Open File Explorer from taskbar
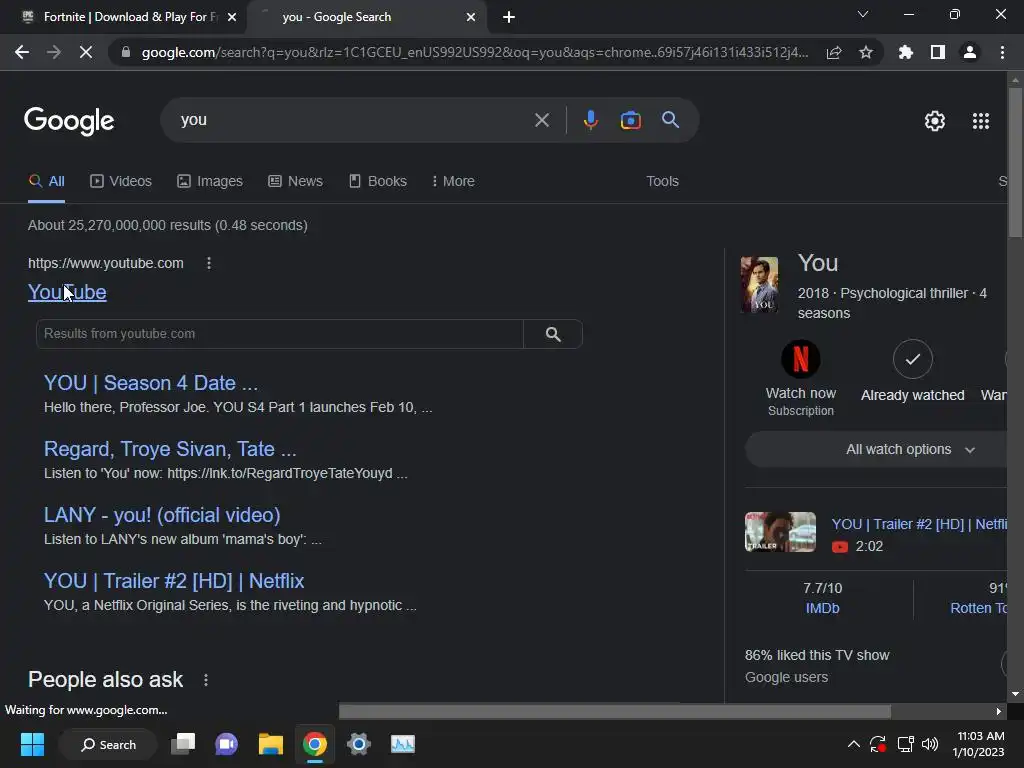Screen dimensions: 1024x768 pos(270,744)
